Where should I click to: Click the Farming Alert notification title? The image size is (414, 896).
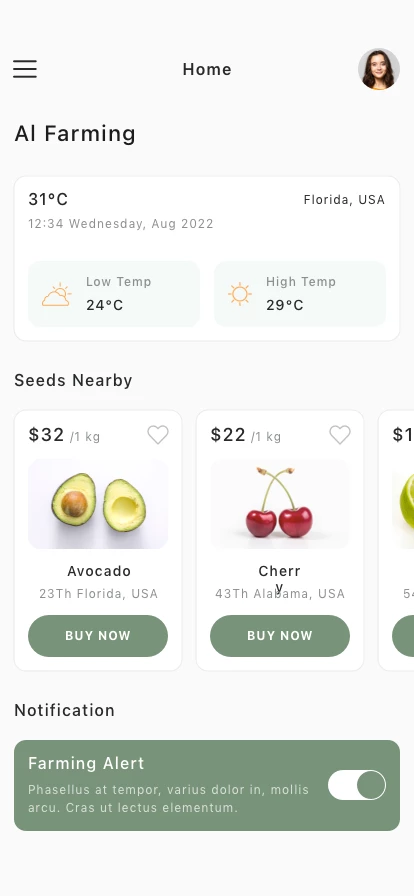pyautogui.click(x=86, y=763)
